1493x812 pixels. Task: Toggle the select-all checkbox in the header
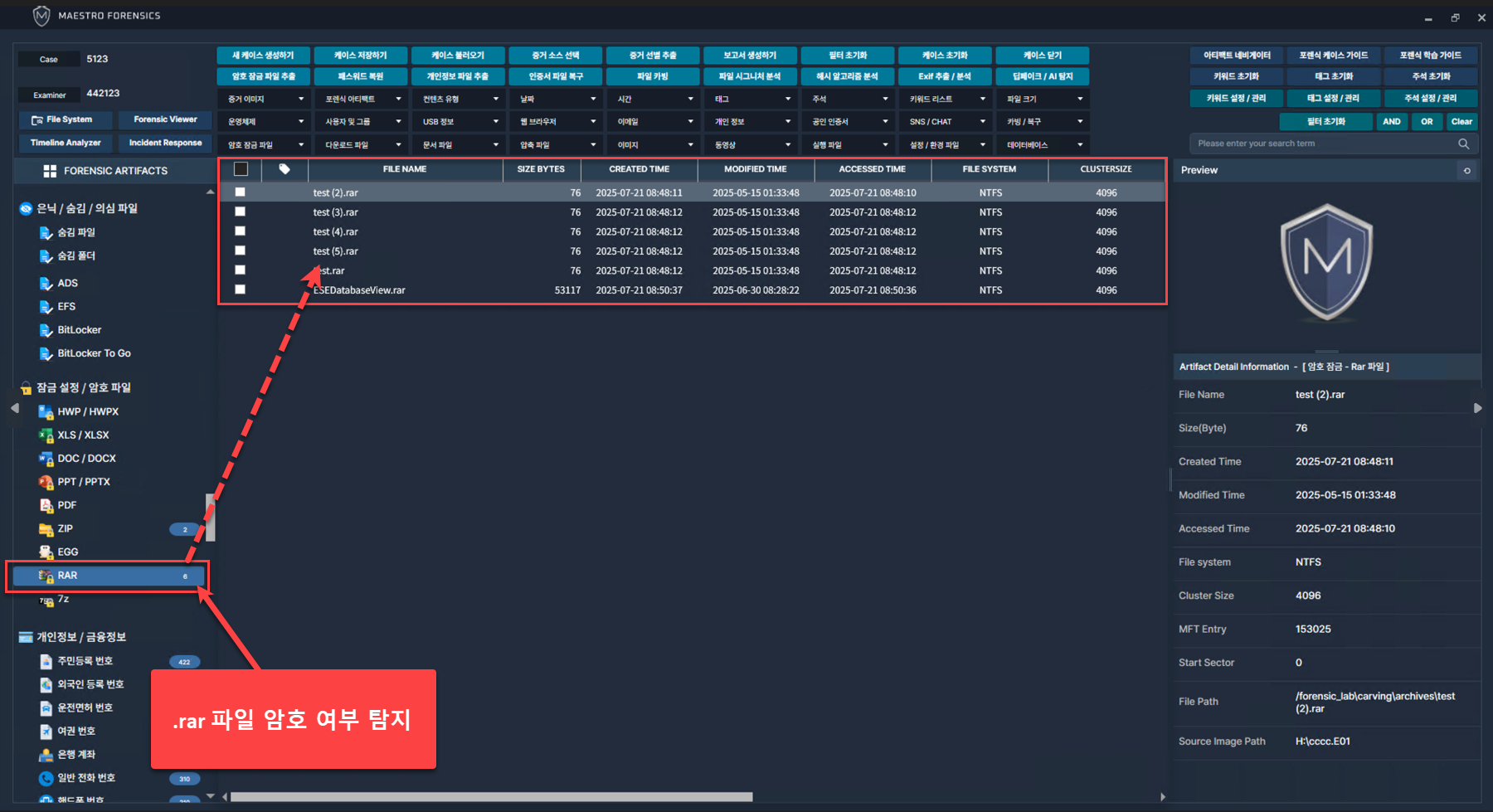(x=241, y=169)
